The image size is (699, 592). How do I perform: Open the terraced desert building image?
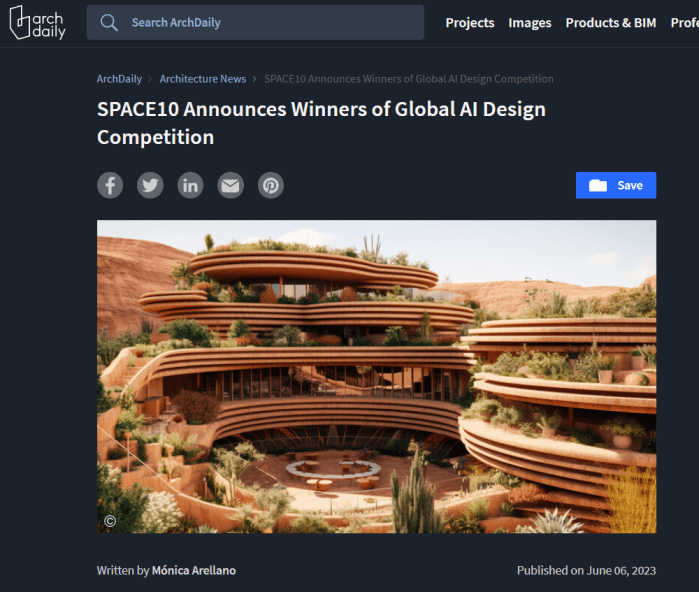[x=376, y=376]
